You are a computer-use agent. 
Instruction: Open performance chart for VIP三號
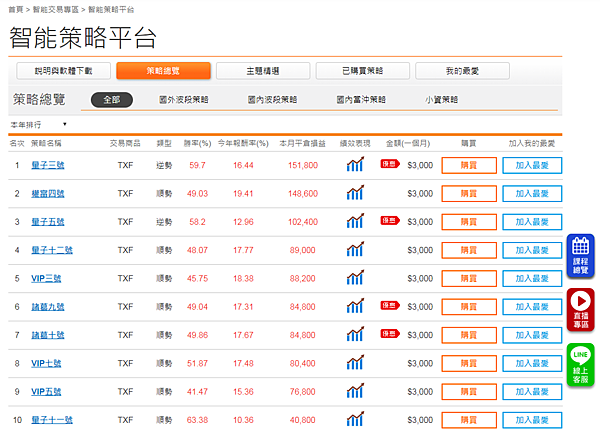click(355, 278)
